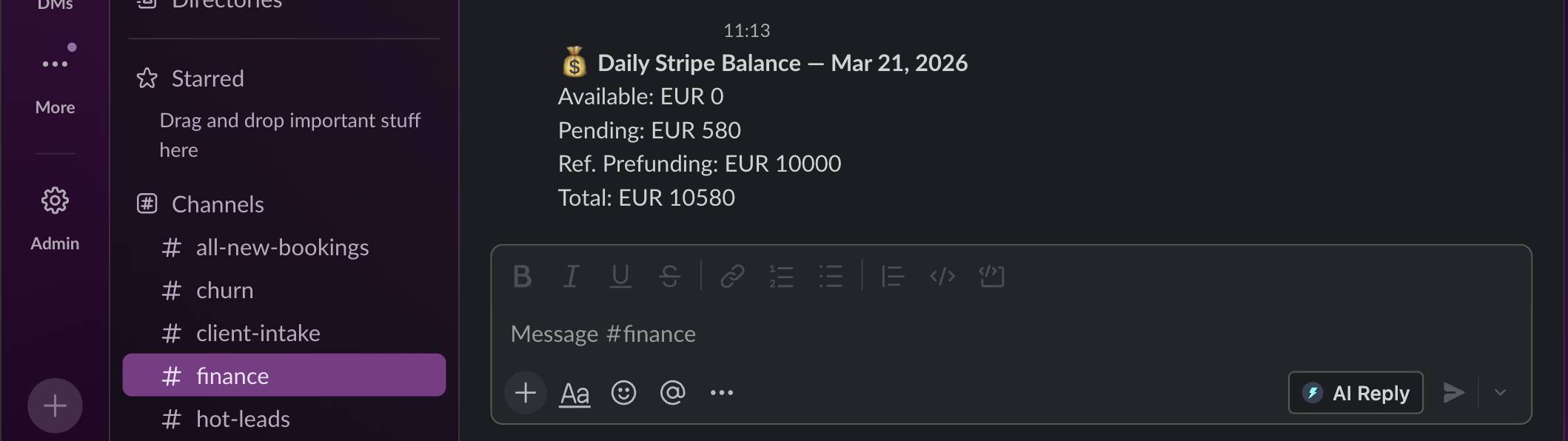Insert a link using the link icon
This screenshot has height=441, width=1568.
tap(731, 276)
